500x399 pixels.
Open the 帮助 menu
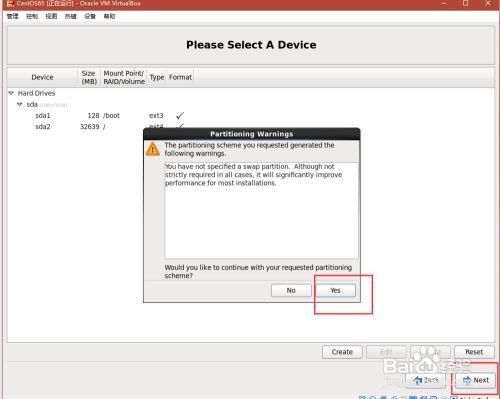[x=109, y=16]
